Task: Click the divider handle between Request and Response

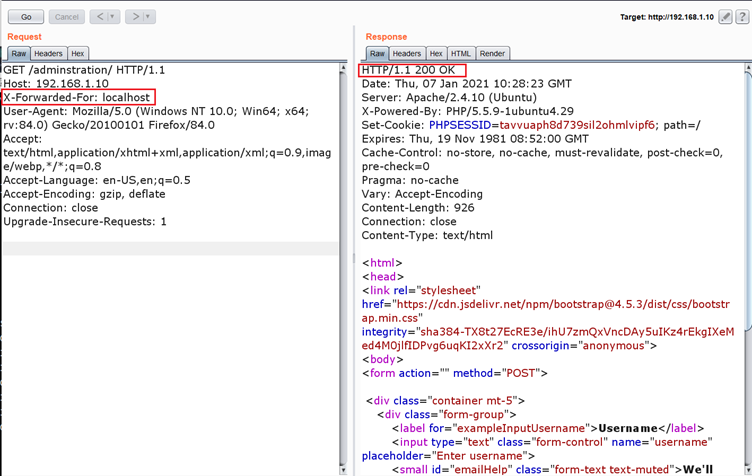Action: coord(353,260)
